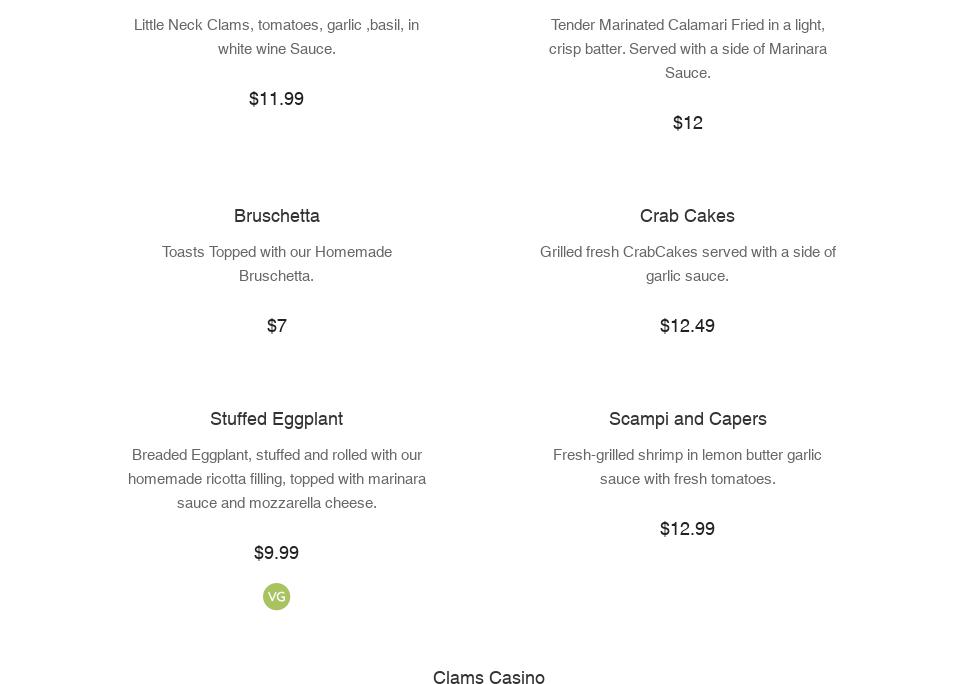Image resolution: width=965 pixels, height=684 pixels.
Task: Select the Scampi and Capers heading
Action: [687, 419]
